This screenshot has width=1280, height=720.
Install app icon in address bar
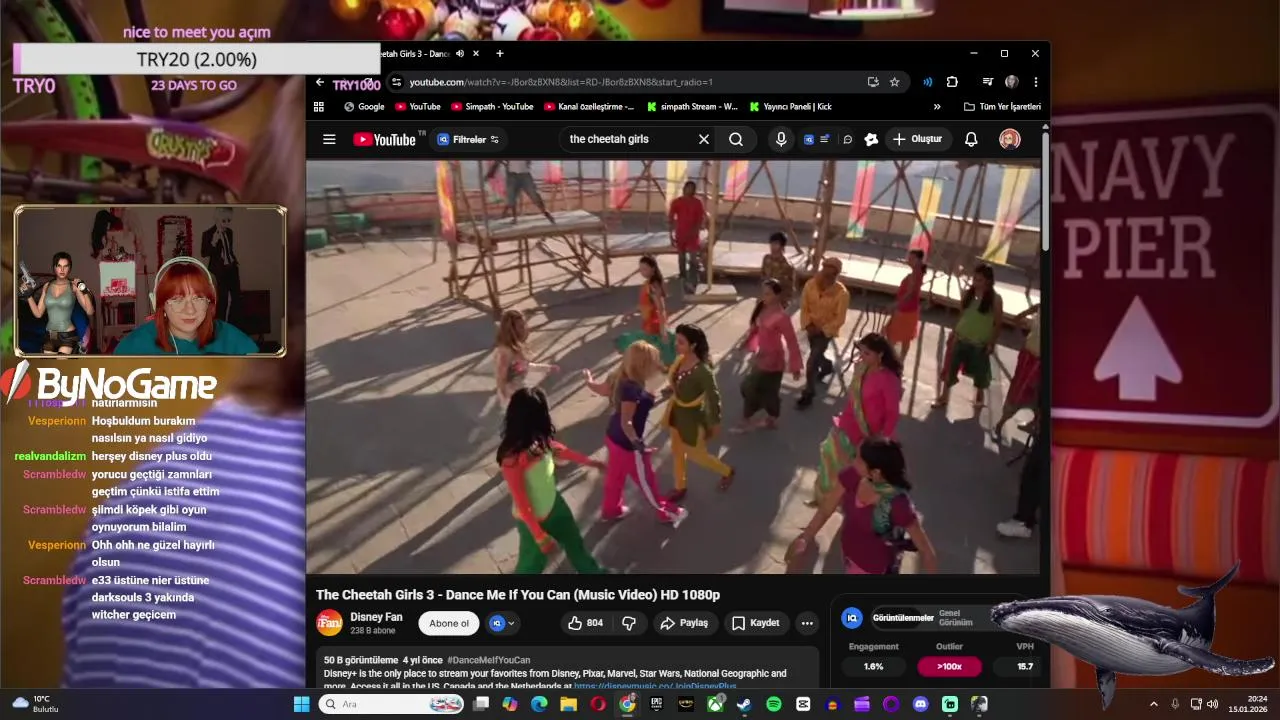[873, 82]
